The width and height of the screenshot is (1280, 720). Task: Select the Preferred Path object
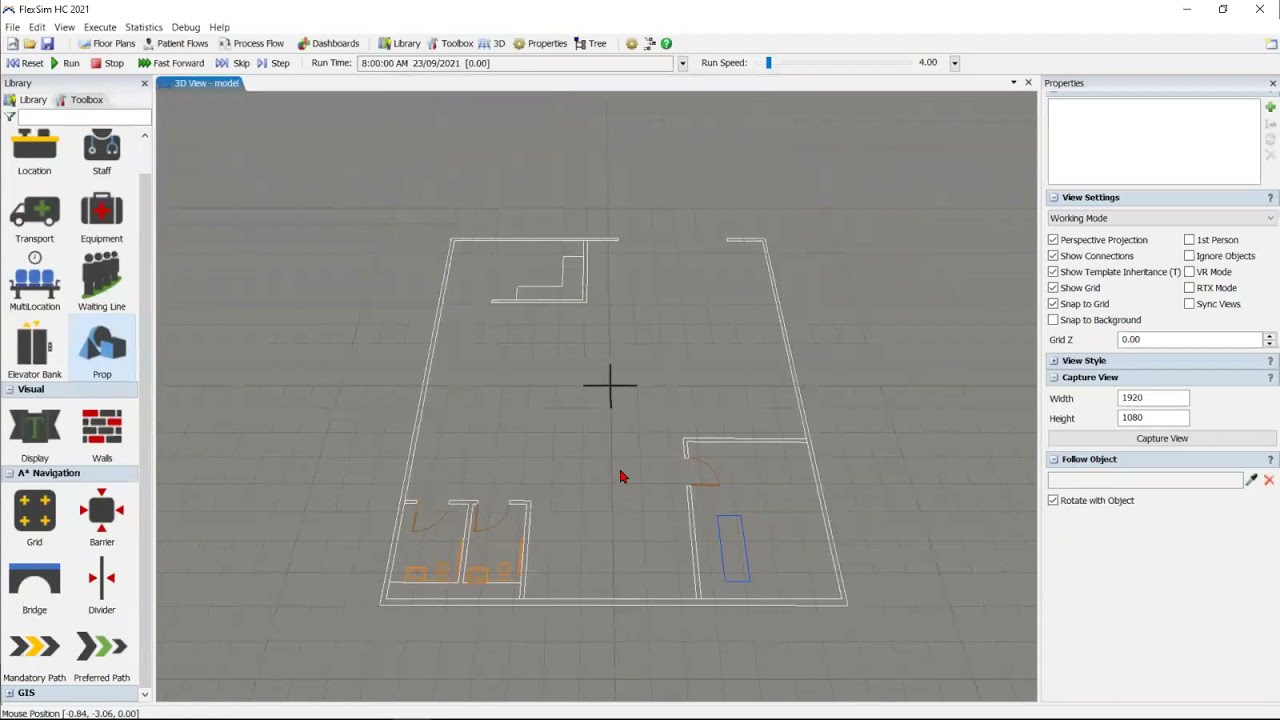pyautogui.click(x=101, y=656)
